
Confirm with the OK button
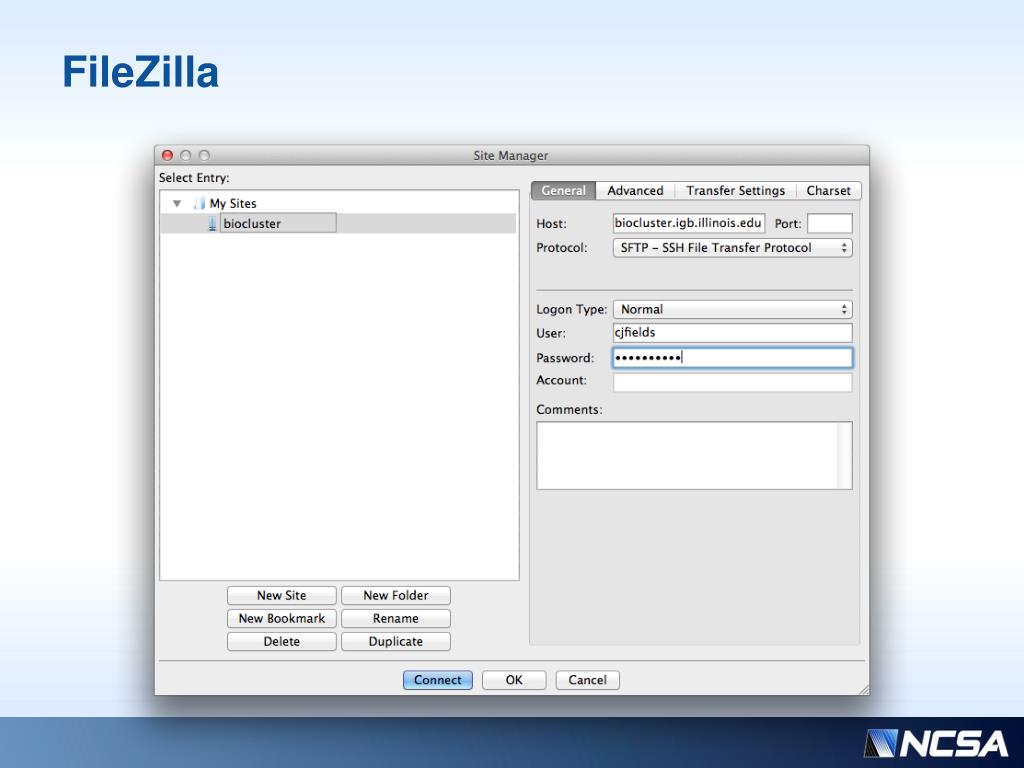pos(514,680)
